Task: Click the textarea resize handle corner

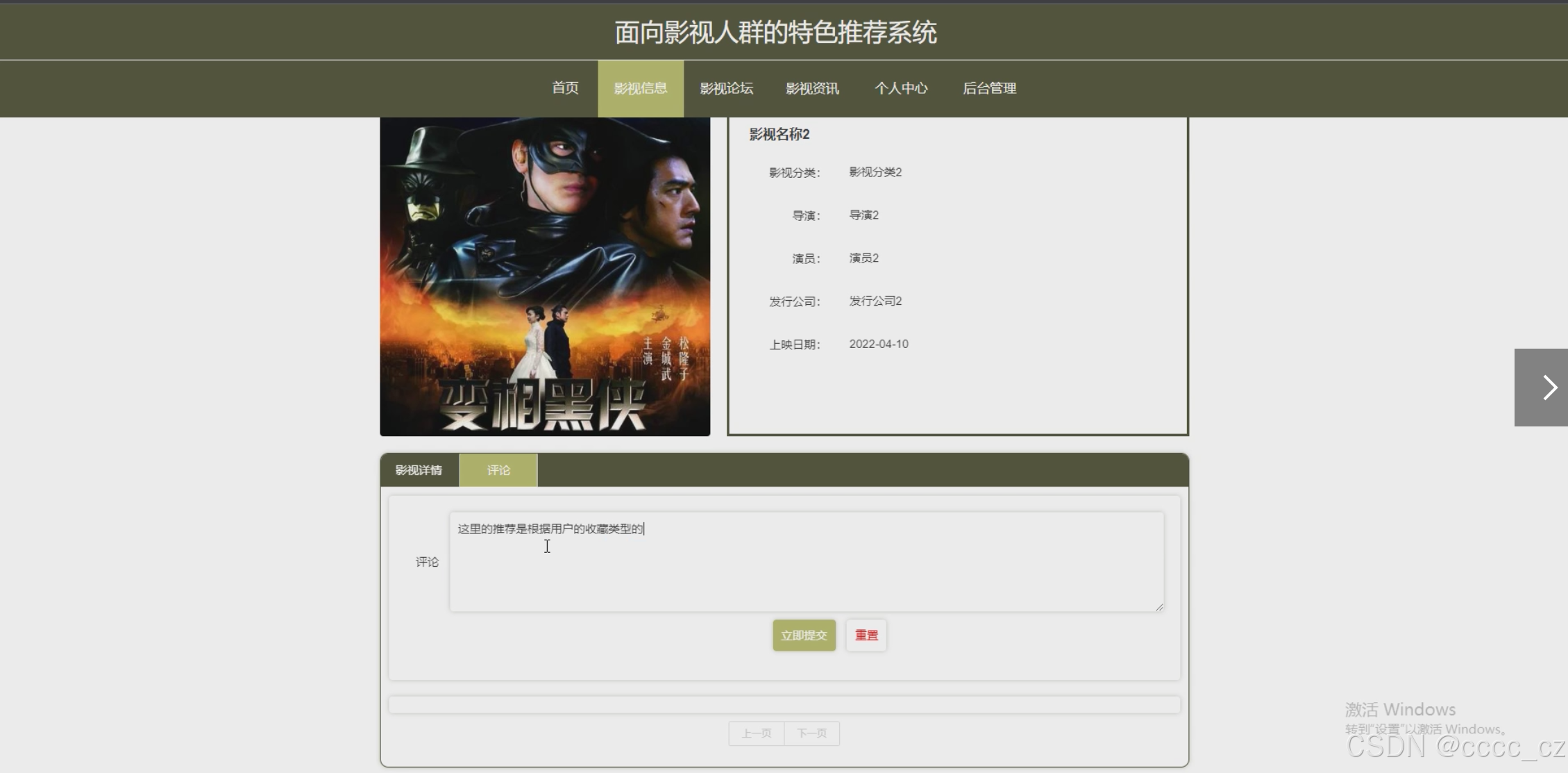Action: [x=1159, y=607]
